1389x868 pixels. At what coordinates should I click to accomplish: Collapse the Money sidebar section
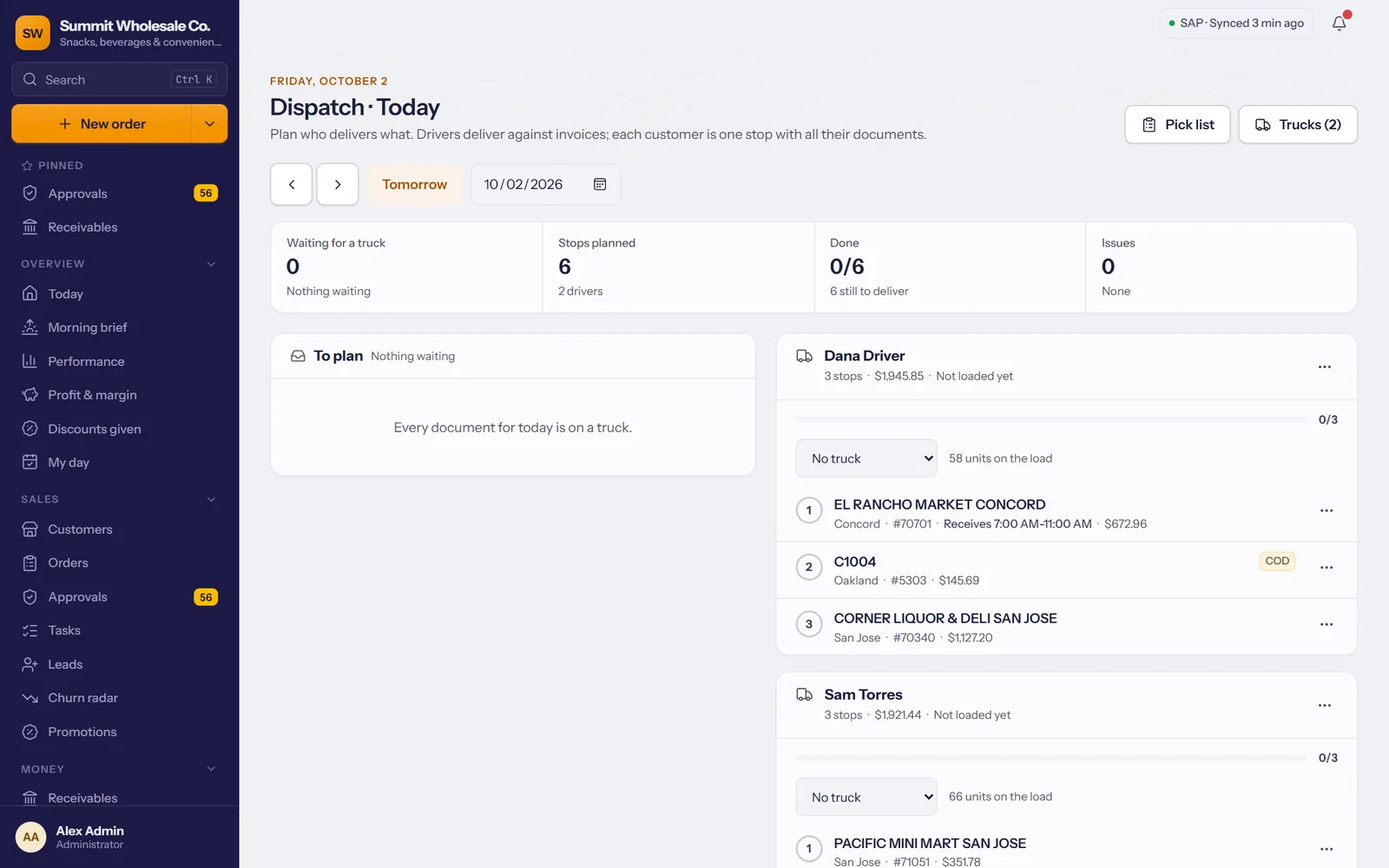(x=211, y=769)
